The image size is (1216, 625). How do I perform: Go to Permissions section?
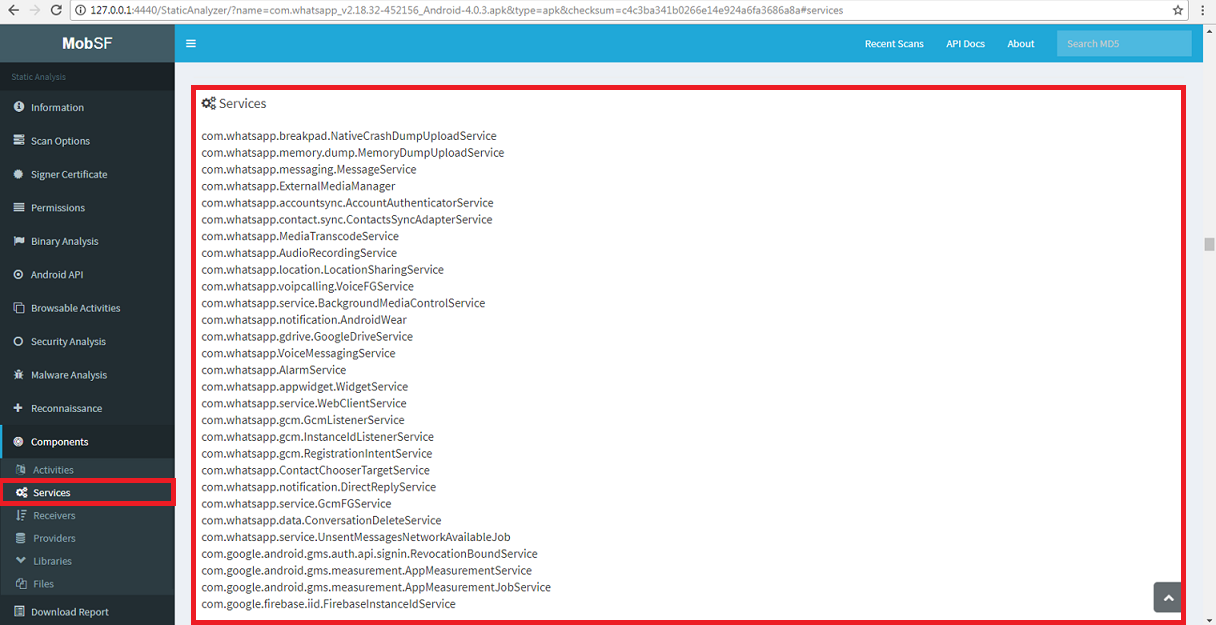(x=87, y=208)
